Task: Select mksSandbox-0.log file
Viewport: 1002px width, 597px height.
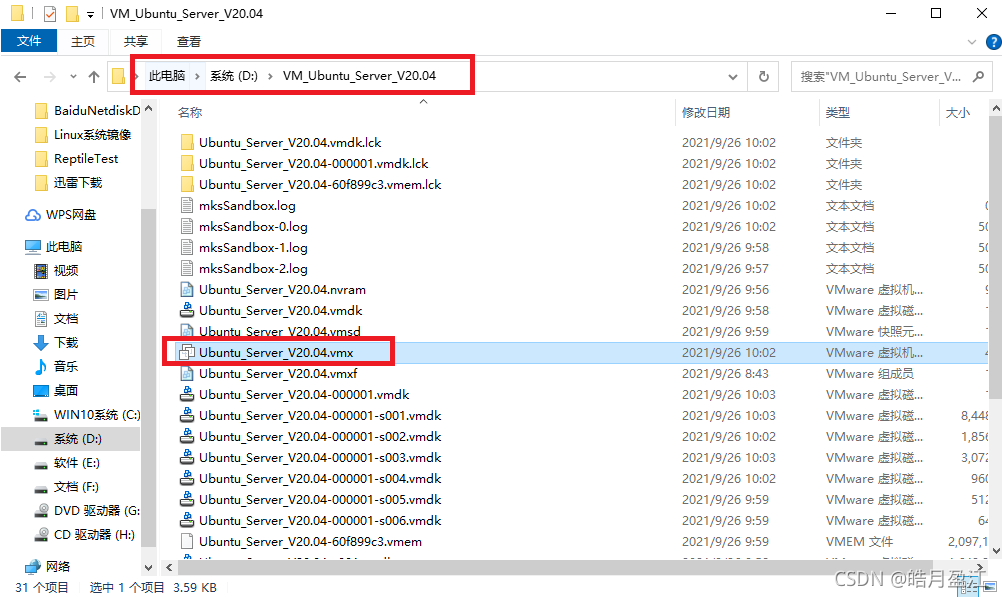Action: 244,227
